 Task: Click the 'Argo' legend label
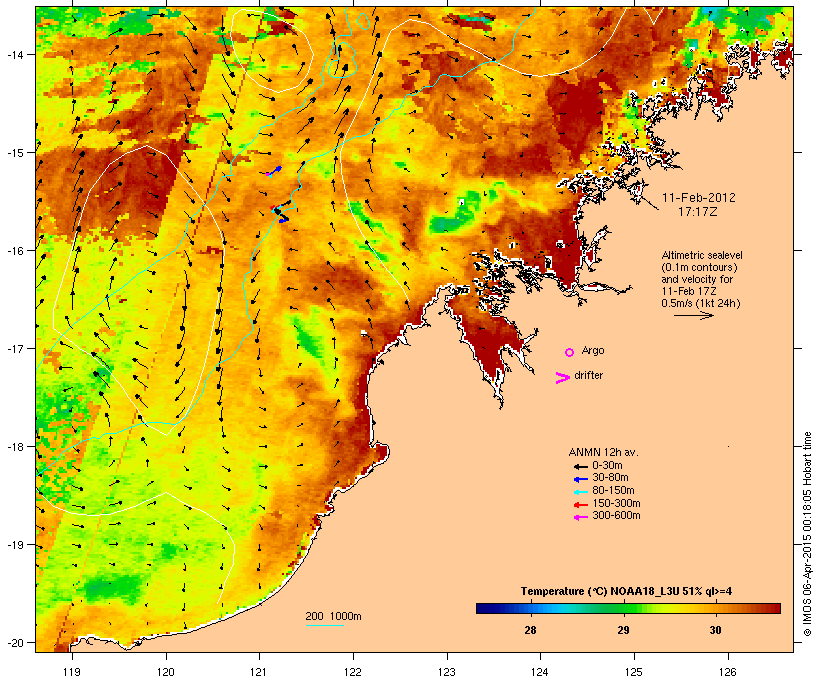click(593, 350)
